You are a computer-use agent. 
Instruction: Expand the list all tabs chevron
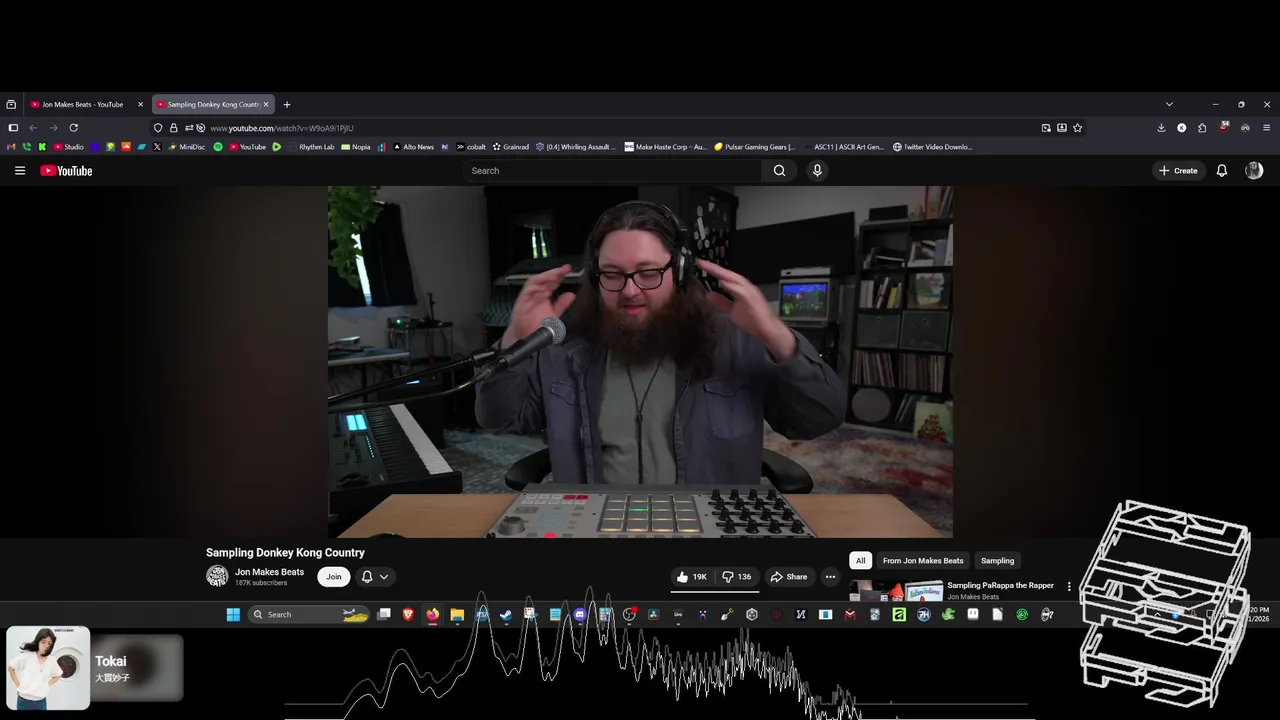click(1169, 104)
